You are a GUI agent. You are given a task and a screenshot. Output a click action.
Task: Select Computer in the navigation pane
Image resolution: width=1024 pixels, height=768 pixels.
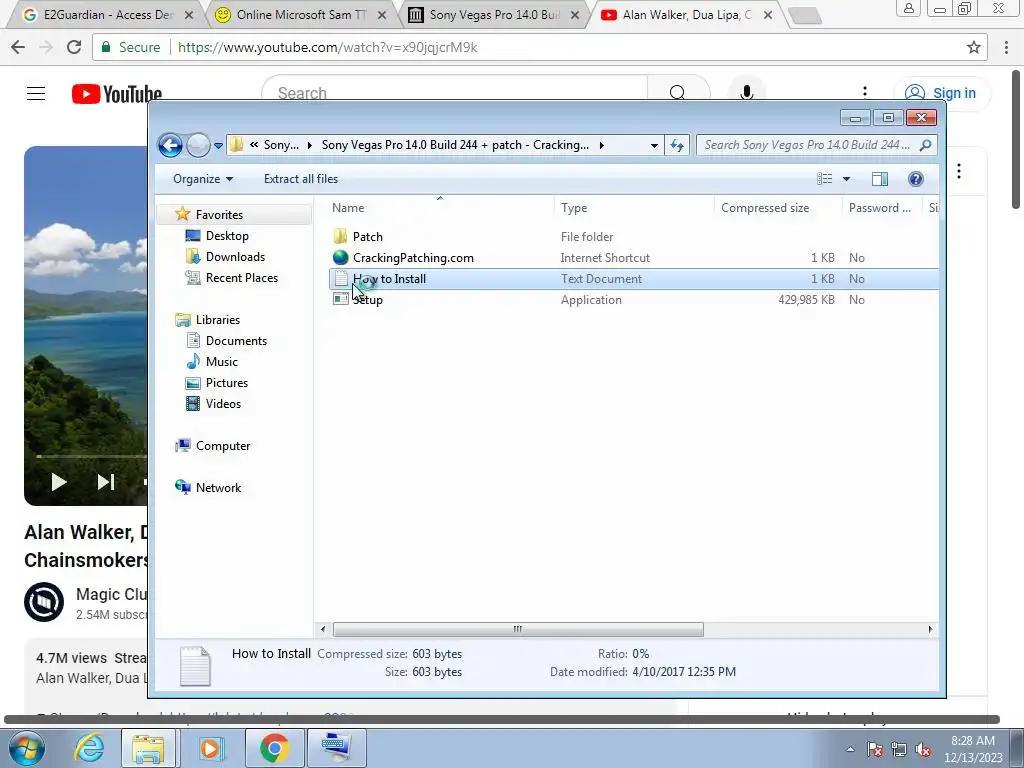tap(223, 445)
